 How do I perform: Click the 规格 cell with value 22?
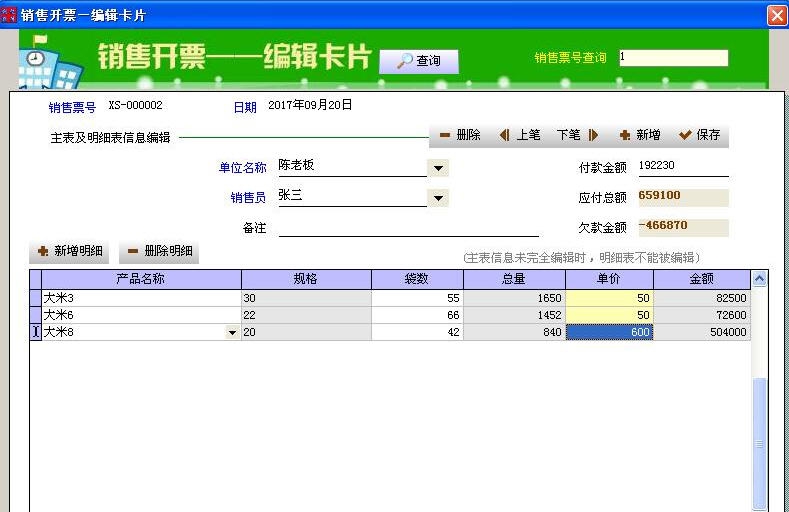coord(306,315)
